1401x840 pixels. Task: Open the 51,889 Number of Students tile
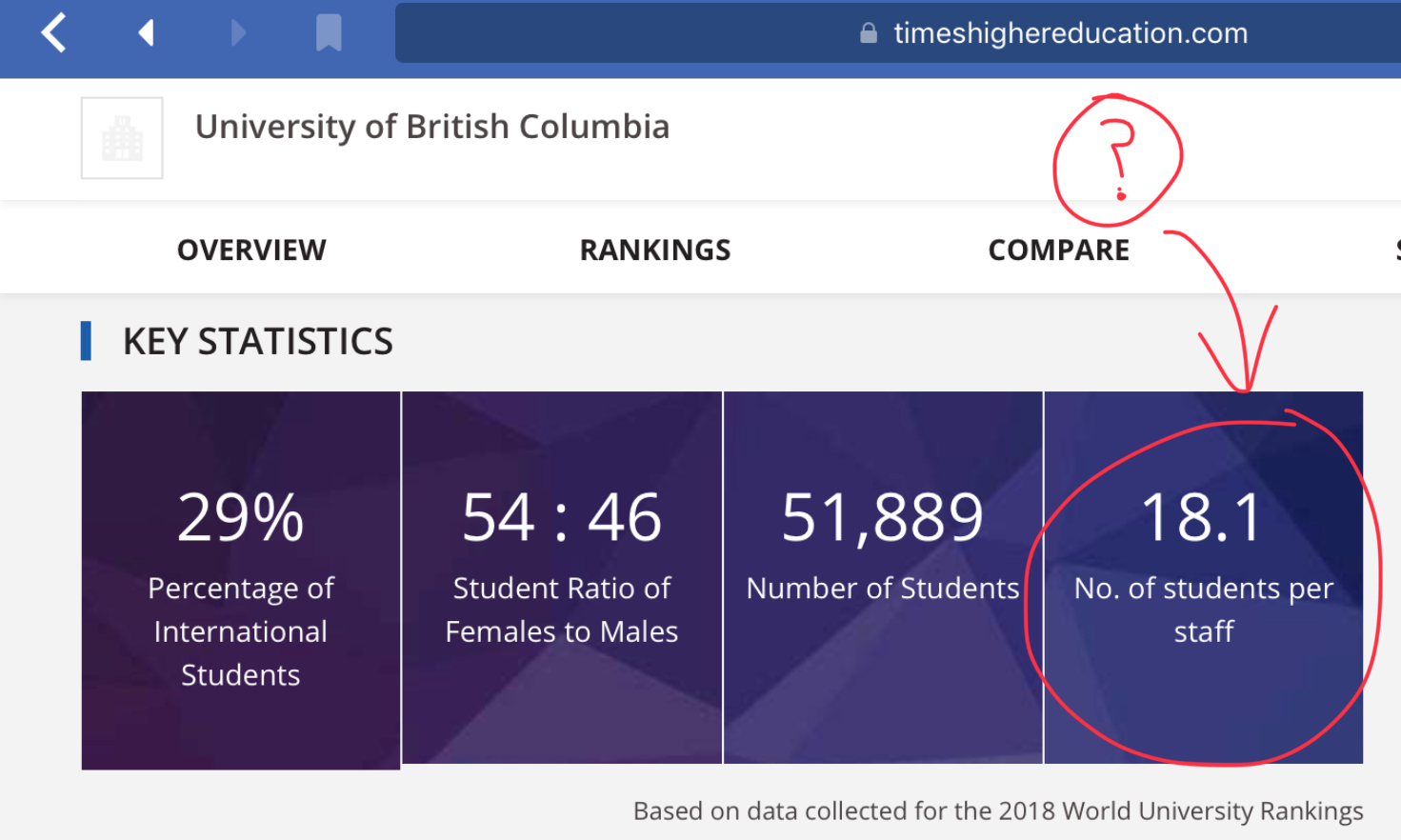tap(883, 577)
